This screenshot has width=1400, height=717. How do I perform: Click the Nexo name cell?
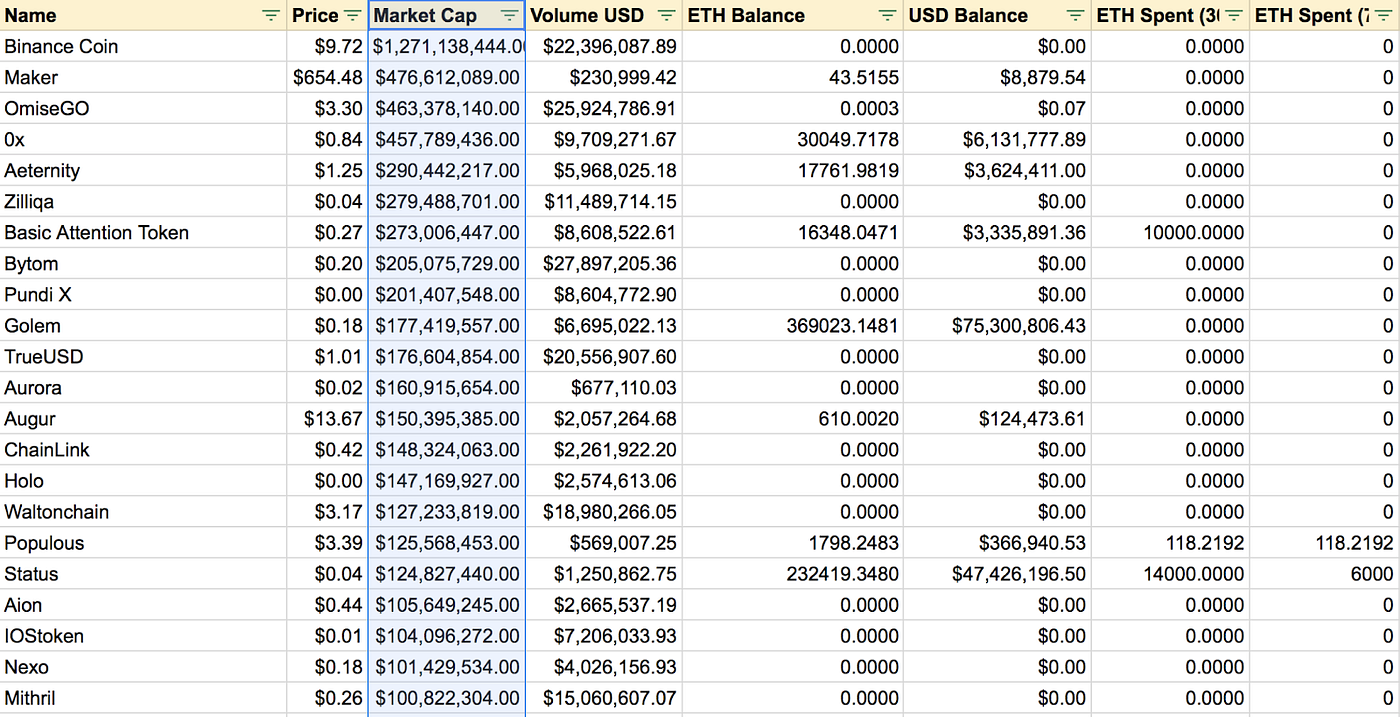click(x=143, y=666)
